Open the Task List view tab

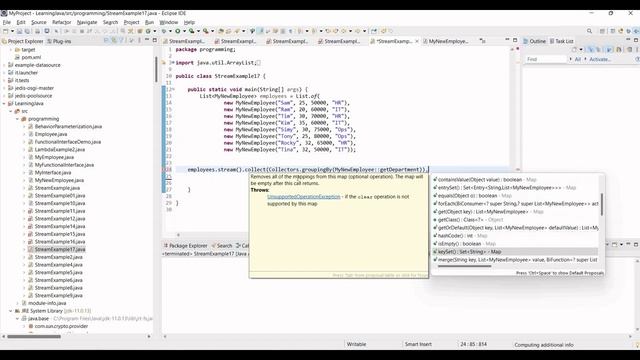(x=562, y=41)
